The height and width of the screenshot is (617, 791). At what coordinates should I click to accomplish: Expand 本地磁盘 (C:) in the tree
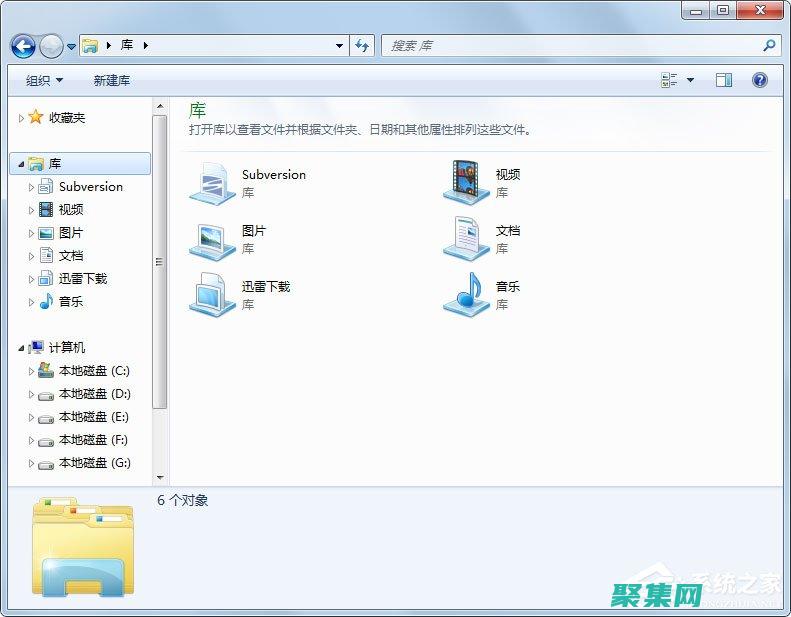(x=31, y=371)
